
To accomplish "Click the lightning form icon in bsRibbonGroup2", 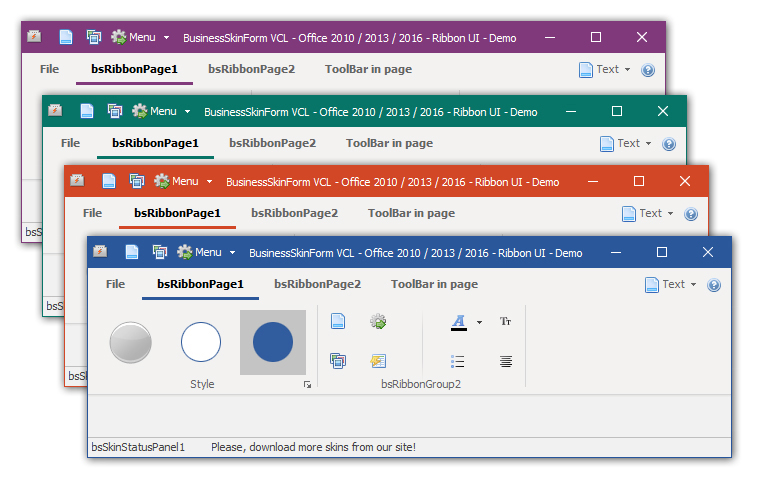I will 378,361.
